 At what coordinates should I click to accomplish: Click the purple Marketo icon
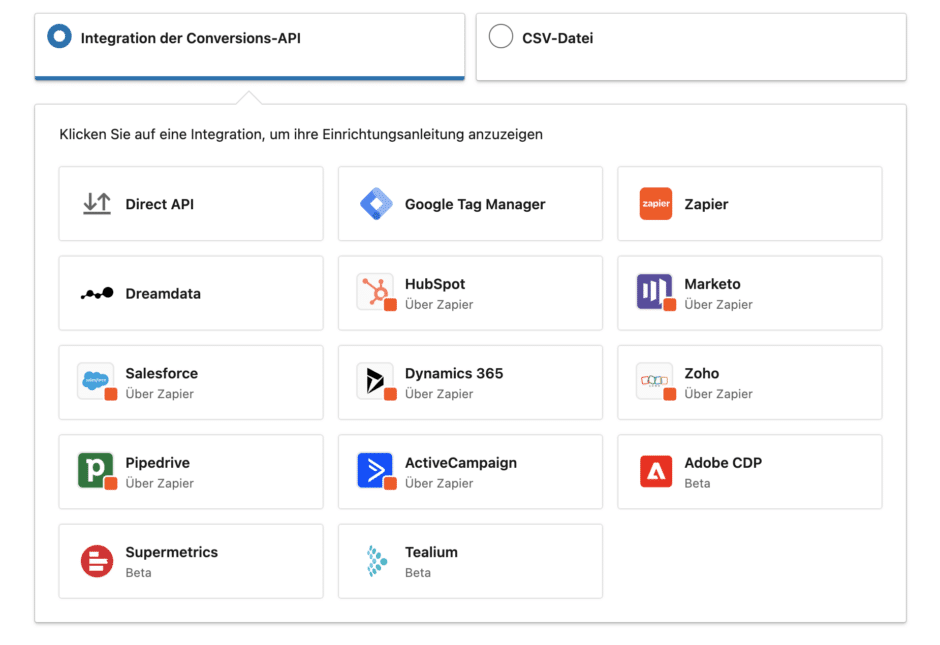[655, 291]
